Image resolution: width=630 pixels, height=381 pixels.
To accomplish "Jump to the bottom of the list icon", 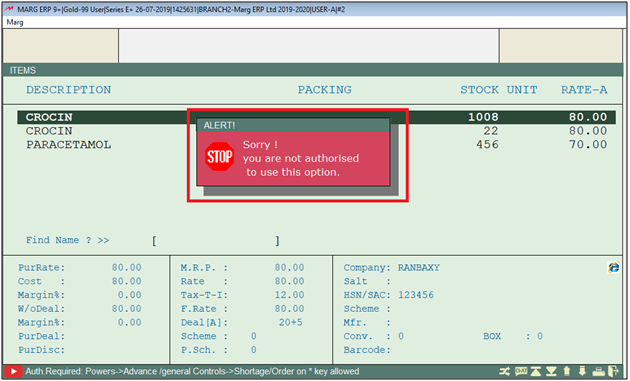I will [x=551, y=371].
